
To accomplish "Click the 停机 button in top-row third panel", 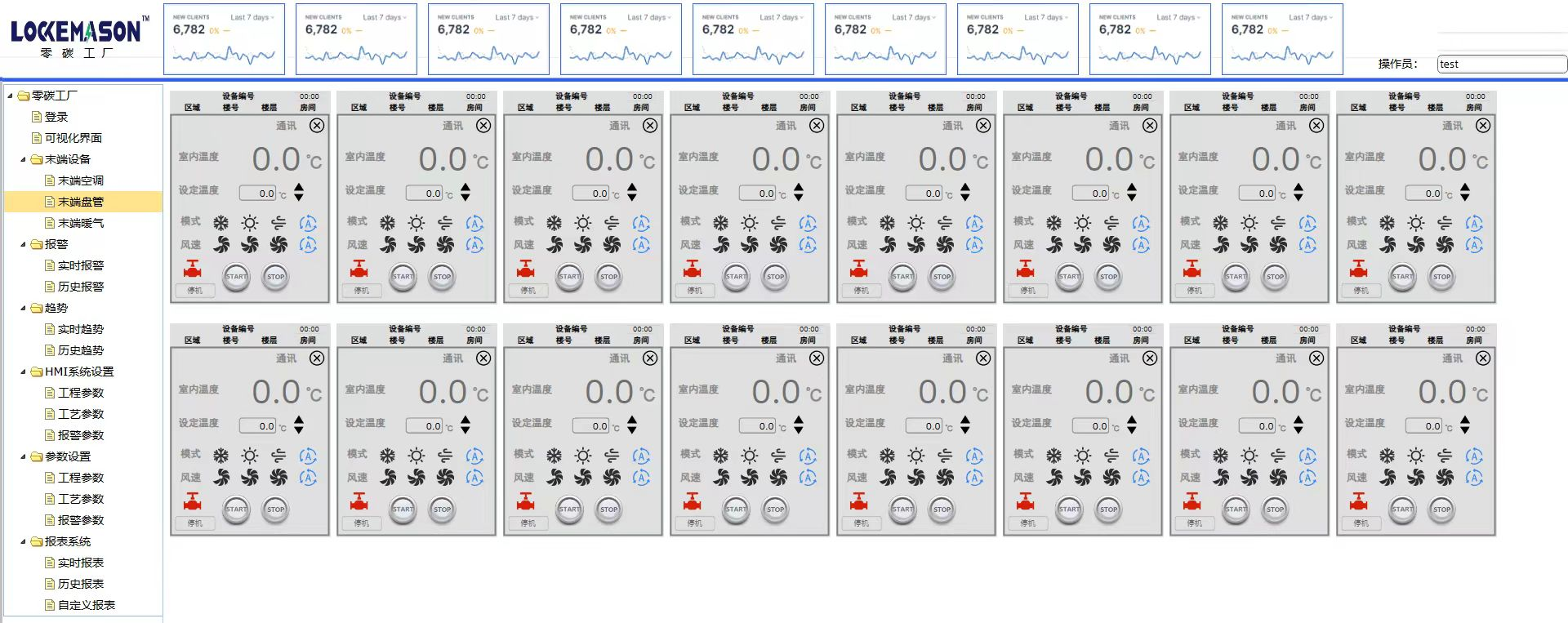I will point(528,290).
